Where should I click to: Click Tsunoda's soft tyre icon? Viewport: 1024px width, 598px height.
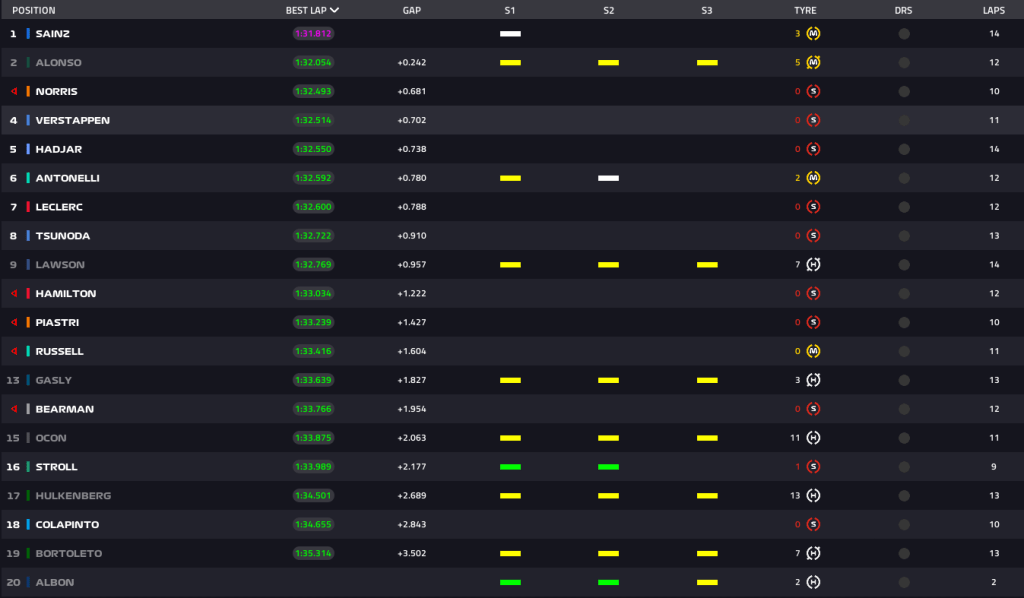(x=813, y=236)
